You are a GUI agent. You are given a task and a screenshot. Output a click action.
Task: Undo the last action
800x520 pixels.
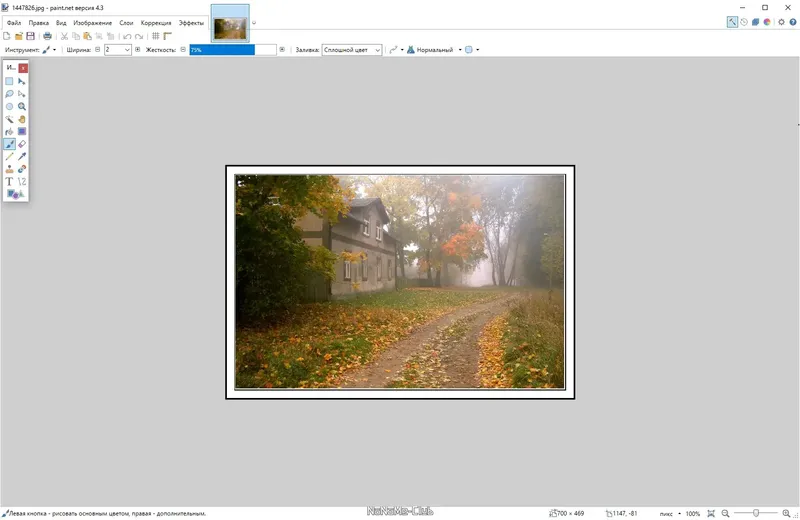coord(127,36)
